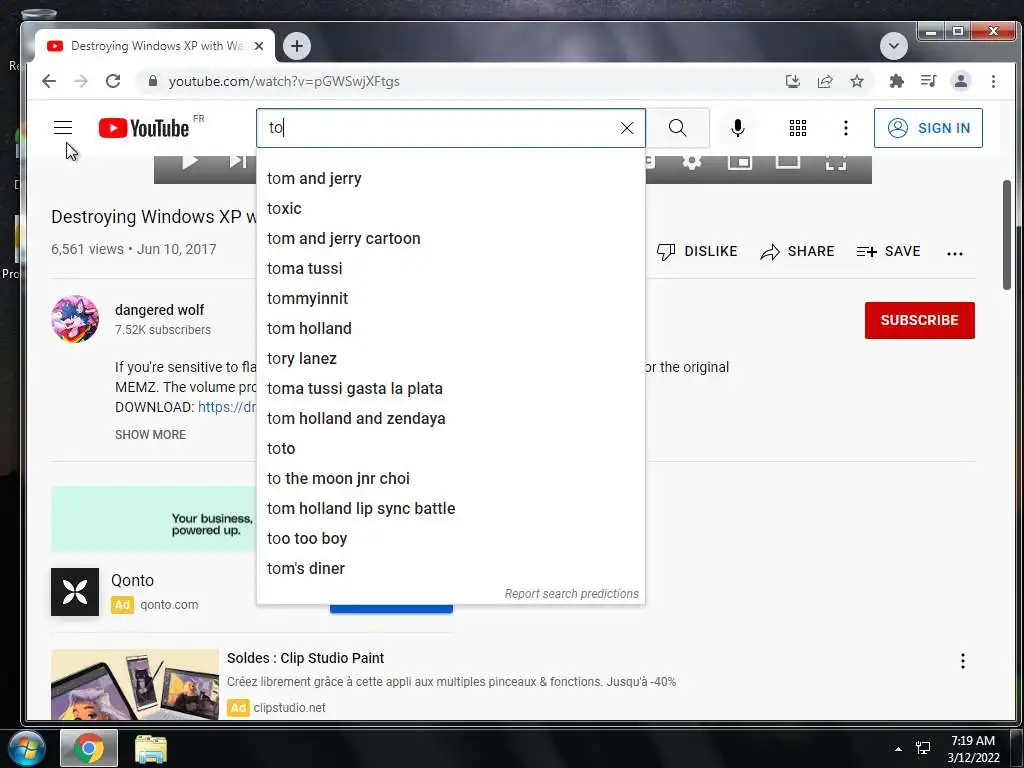
Task: Choose 'tom holland and zendaya' suggestion
Action: [x=451, y=419]
